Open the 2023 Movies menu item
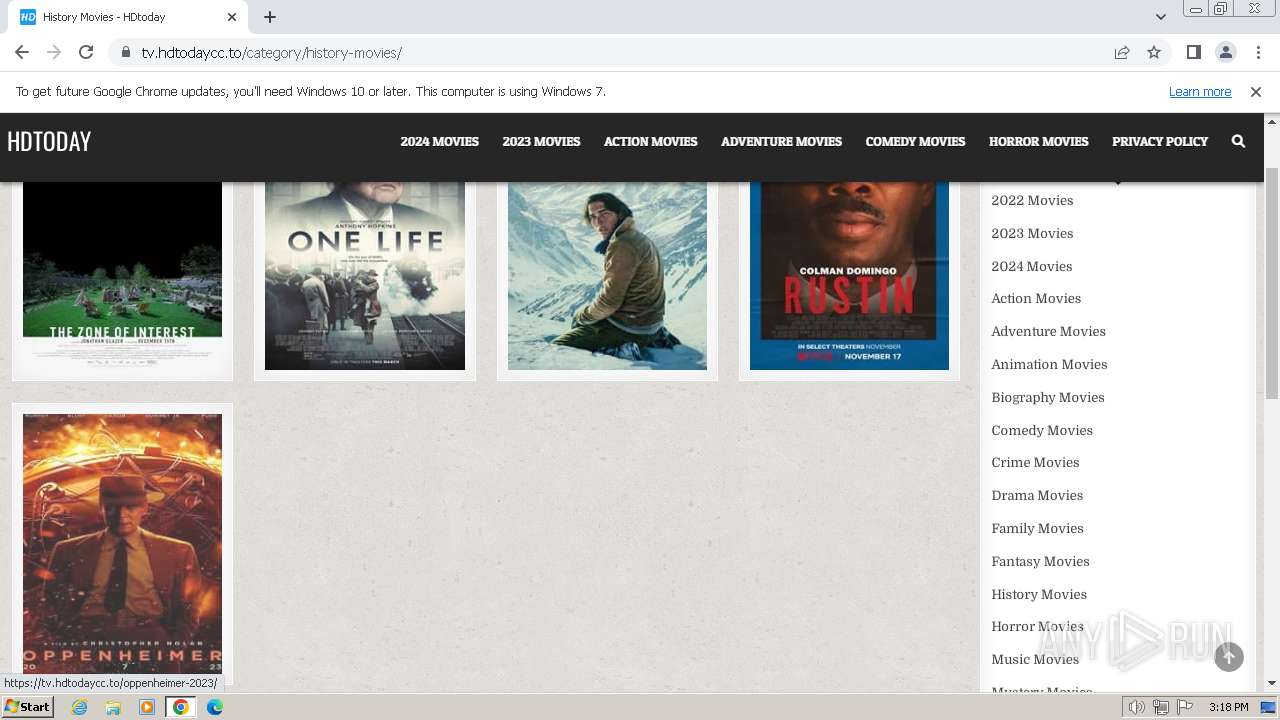The image size is (1280, 720). [x=541, y=141]
